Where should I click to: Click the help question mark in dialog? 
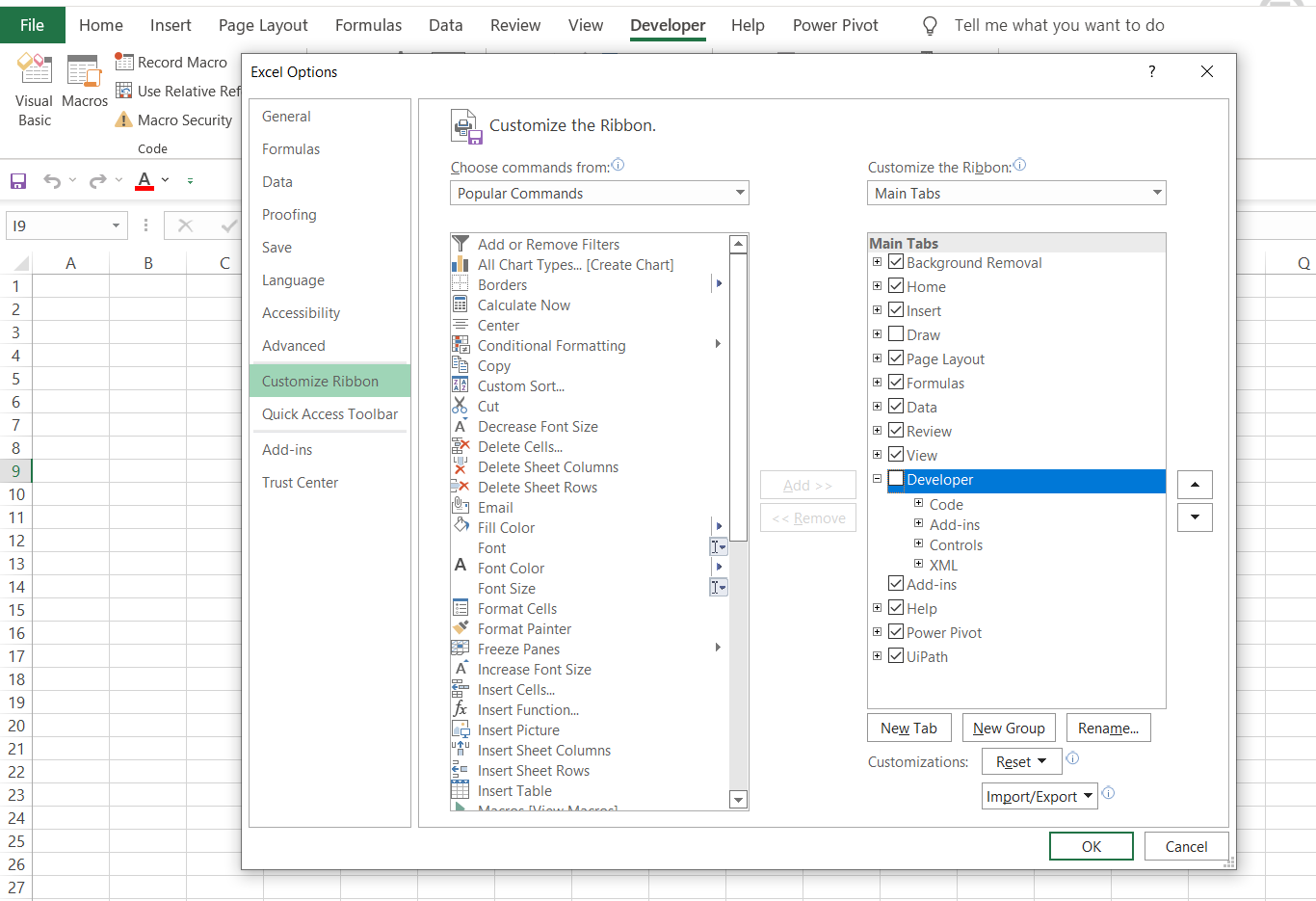coord(1151,71)
